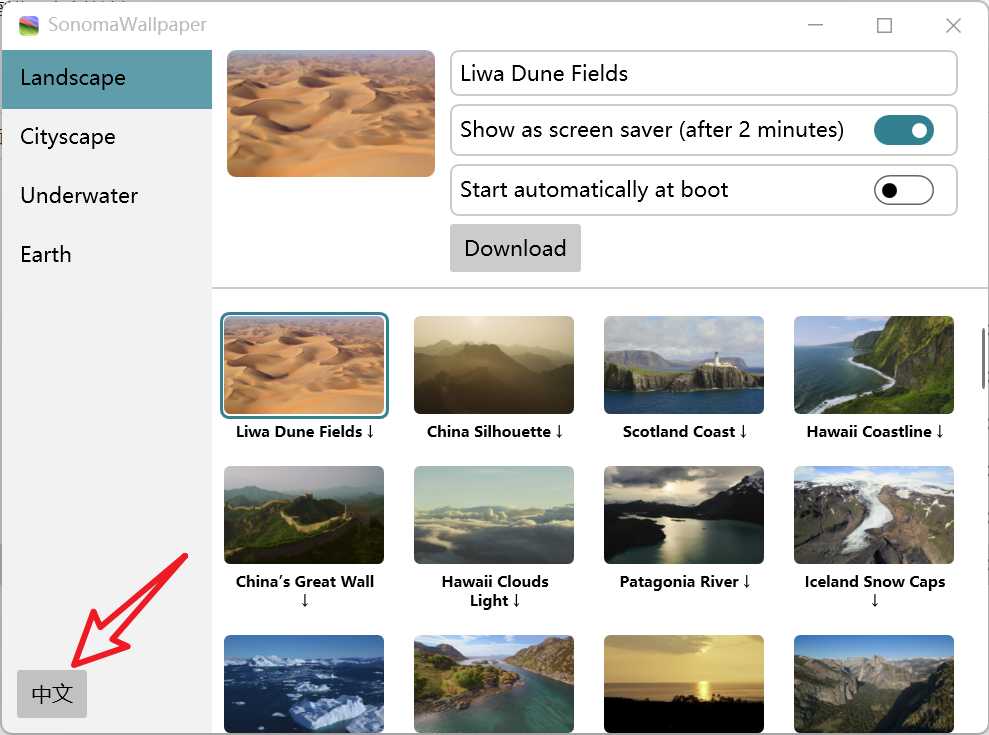Click the large Liwa Dune preview image

(331, 114)
